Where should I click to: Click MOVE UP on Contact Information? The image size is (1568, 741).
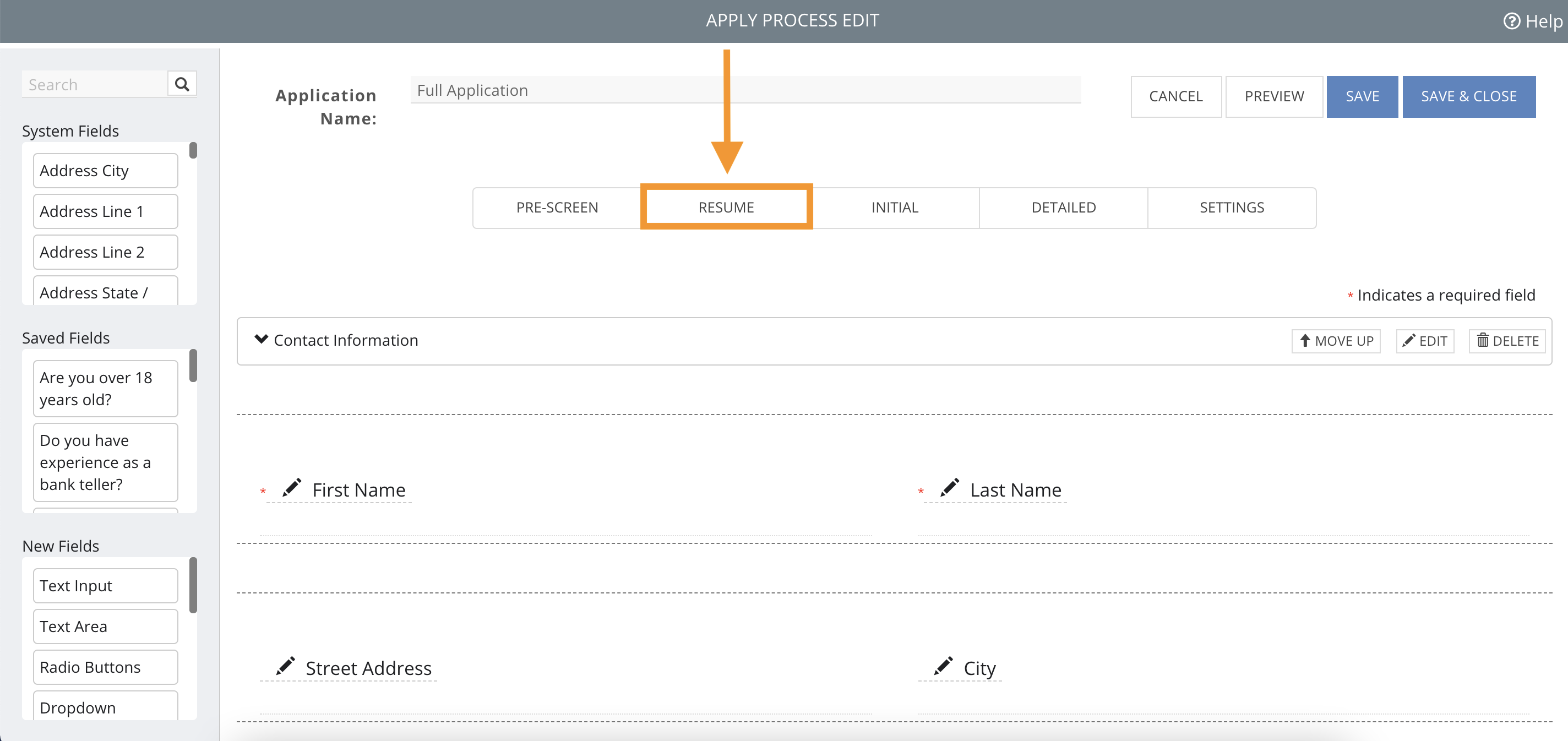(x=1336, y=341)
